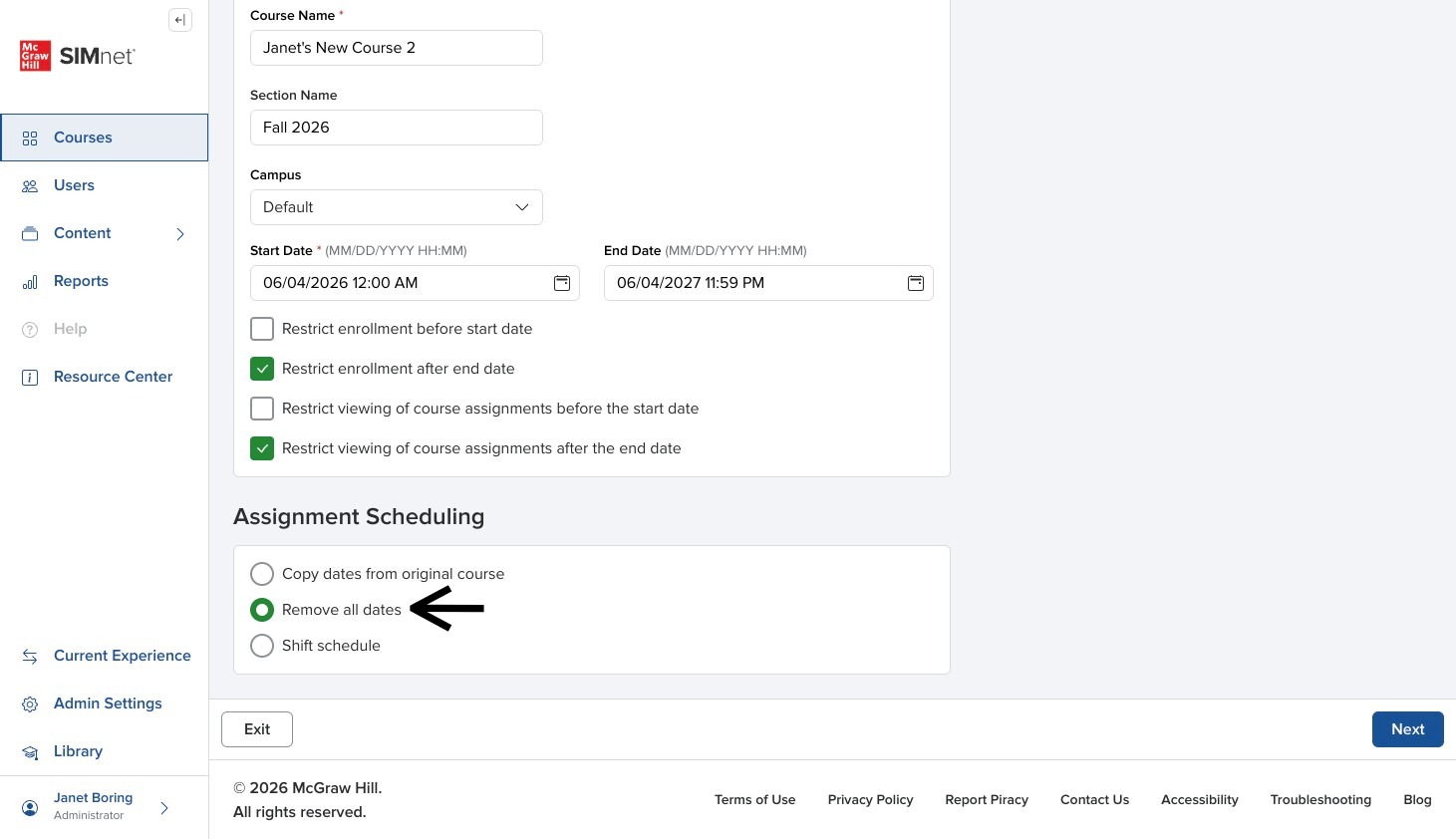The image size is (1456, 839).
Task: Click the Admin Settings gear icon
Action: 30,704
